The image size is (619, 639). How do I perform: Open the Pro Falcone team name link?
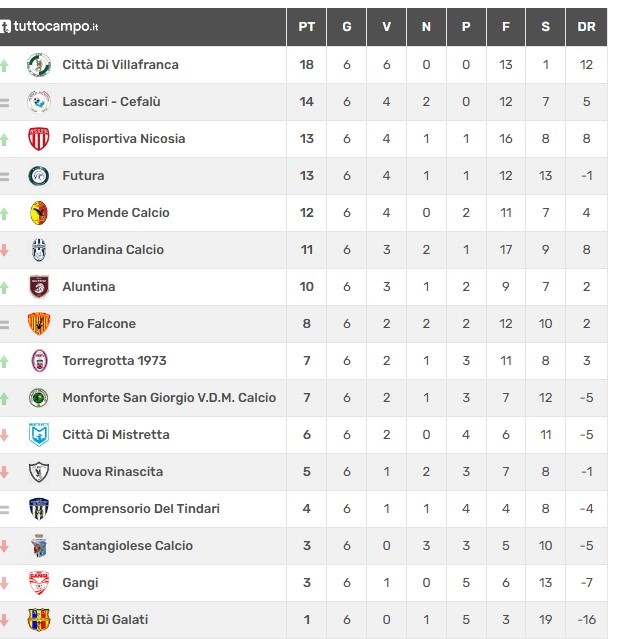tap(99, 324)
